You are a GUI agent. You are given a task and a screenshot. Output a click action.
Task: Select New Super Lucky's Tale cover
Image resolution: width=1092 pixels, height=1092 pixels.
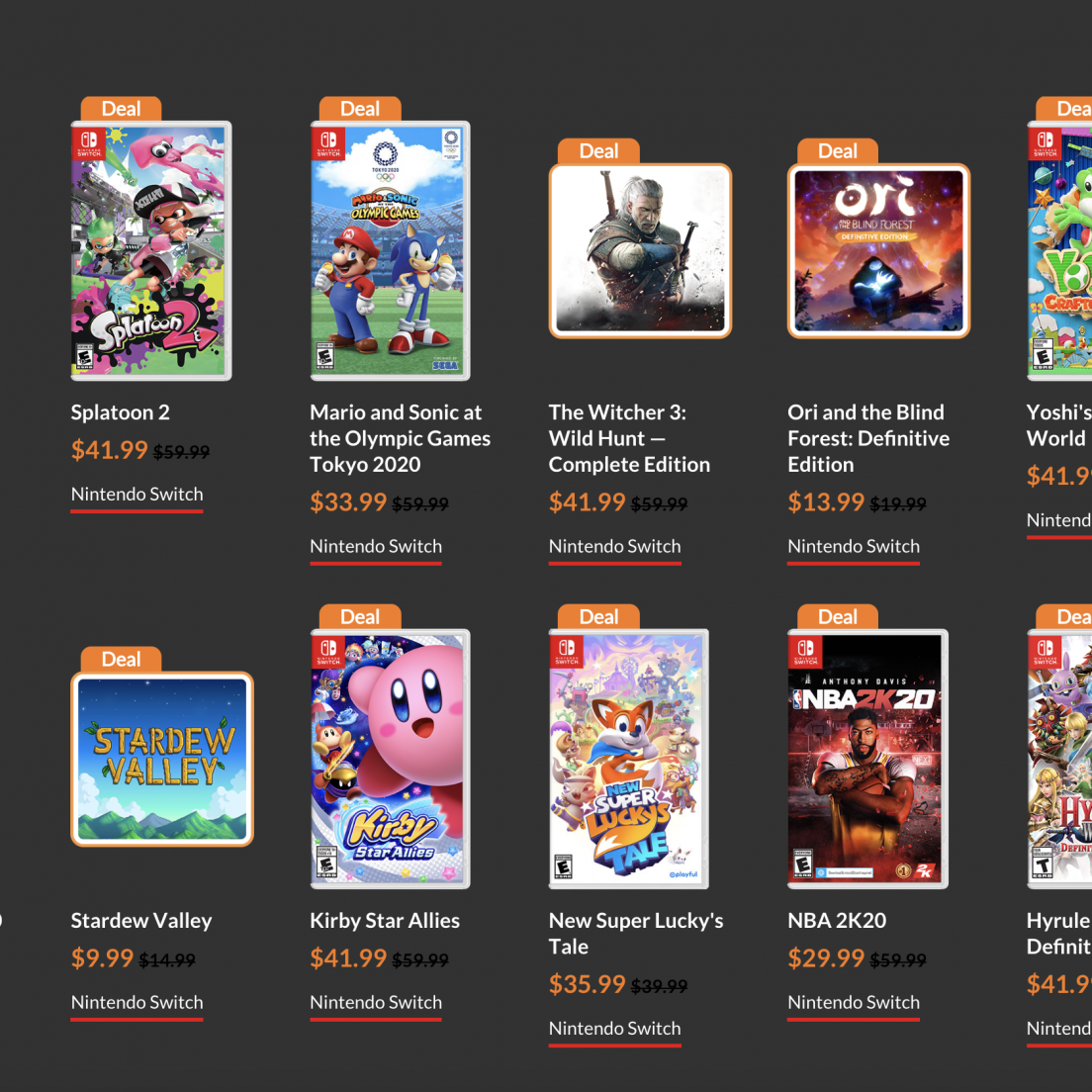tap(629, 759)
